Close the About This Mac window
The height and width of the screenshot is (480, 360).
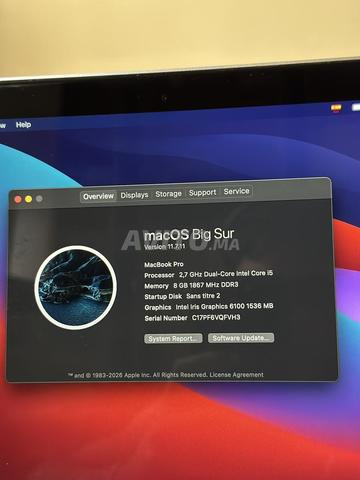tap(18, 199)
